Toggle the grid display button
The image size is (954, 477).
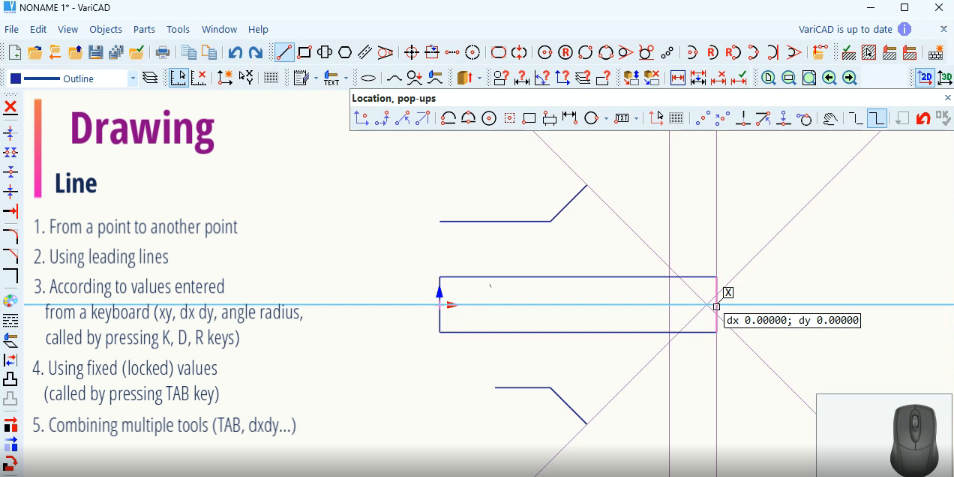click(271, 78)
